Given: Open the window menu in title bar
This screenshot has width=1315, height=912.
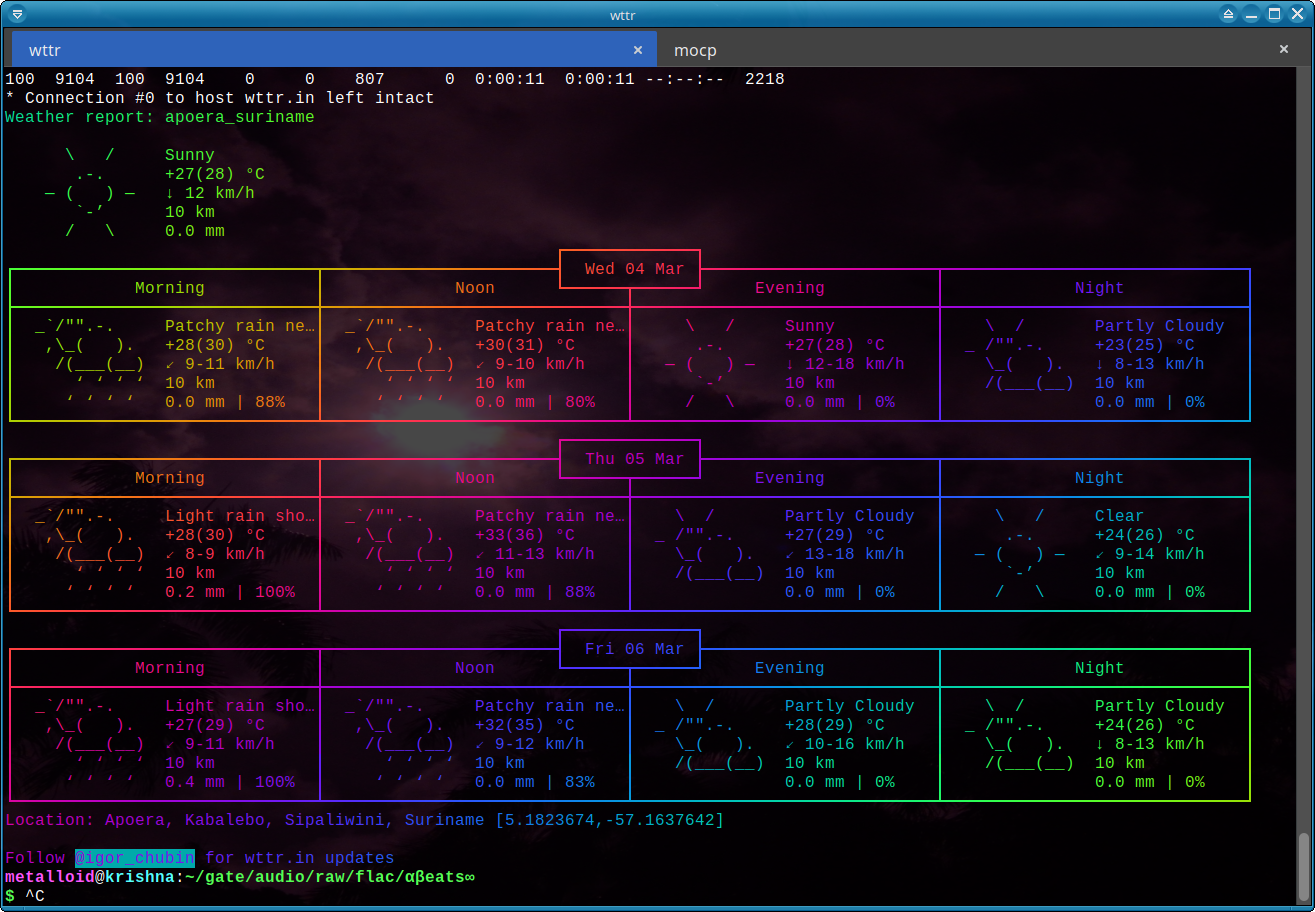Looking at the screenshot, I should (17, 14).
